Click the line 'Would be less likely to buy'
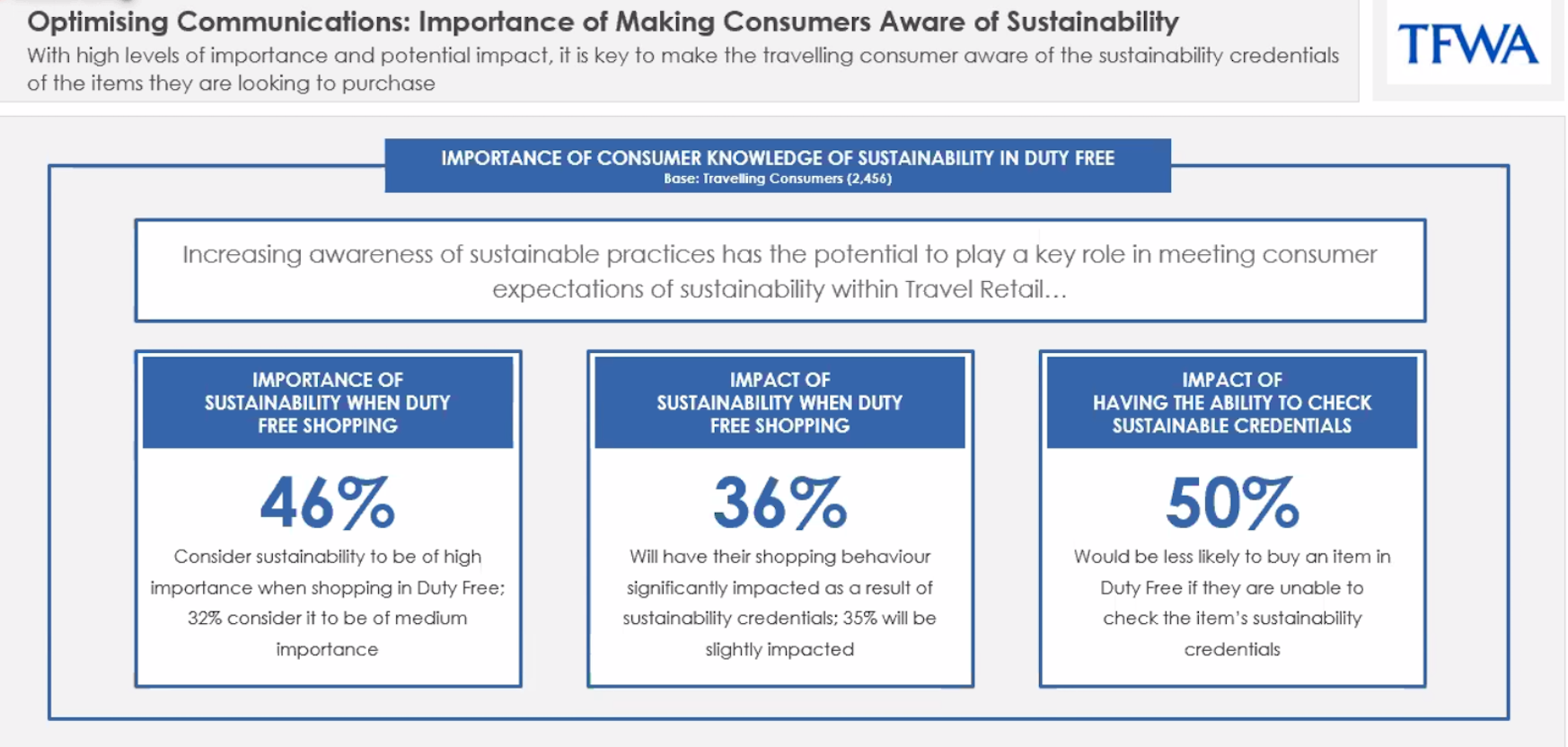The width and height of the screenshot is (1568, 747). [x=1231, y=557]
